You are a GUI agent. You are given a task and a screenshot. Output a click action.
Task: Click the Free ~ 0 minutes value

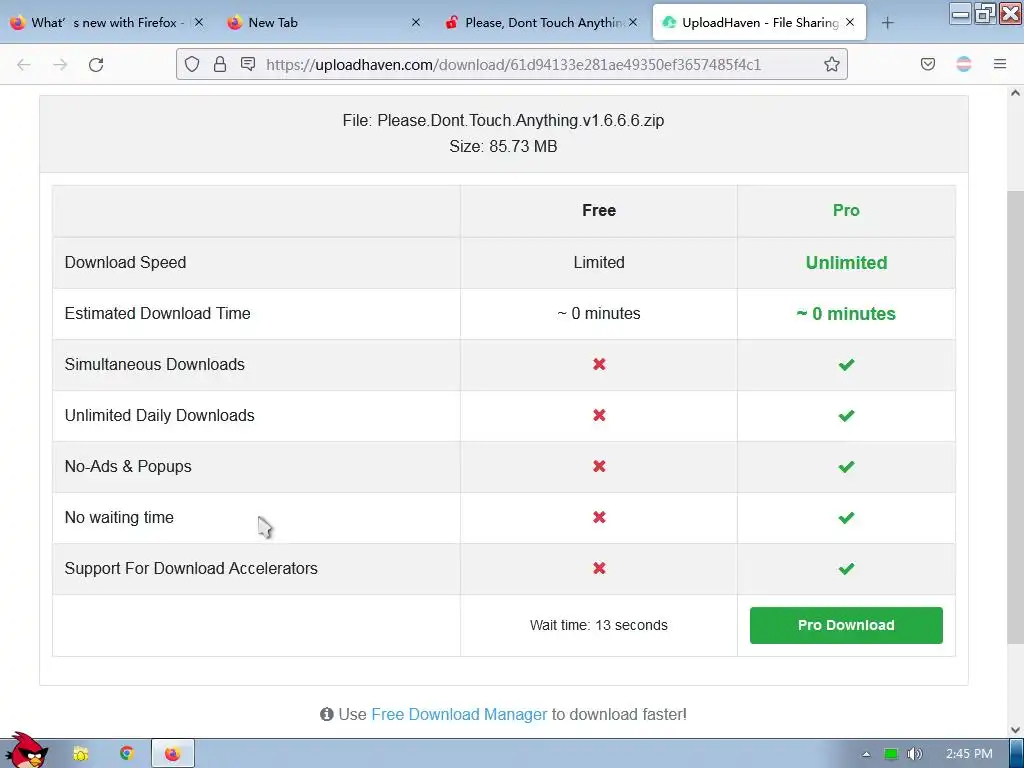599,313
